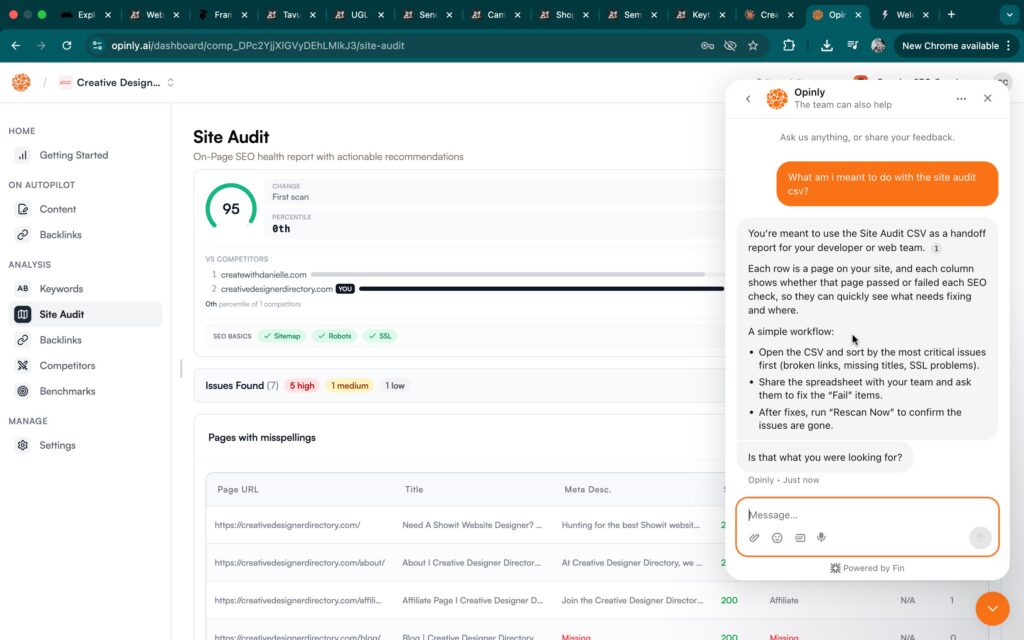Collapse chat with orange chevron launcher button

[x=992, y=609]
